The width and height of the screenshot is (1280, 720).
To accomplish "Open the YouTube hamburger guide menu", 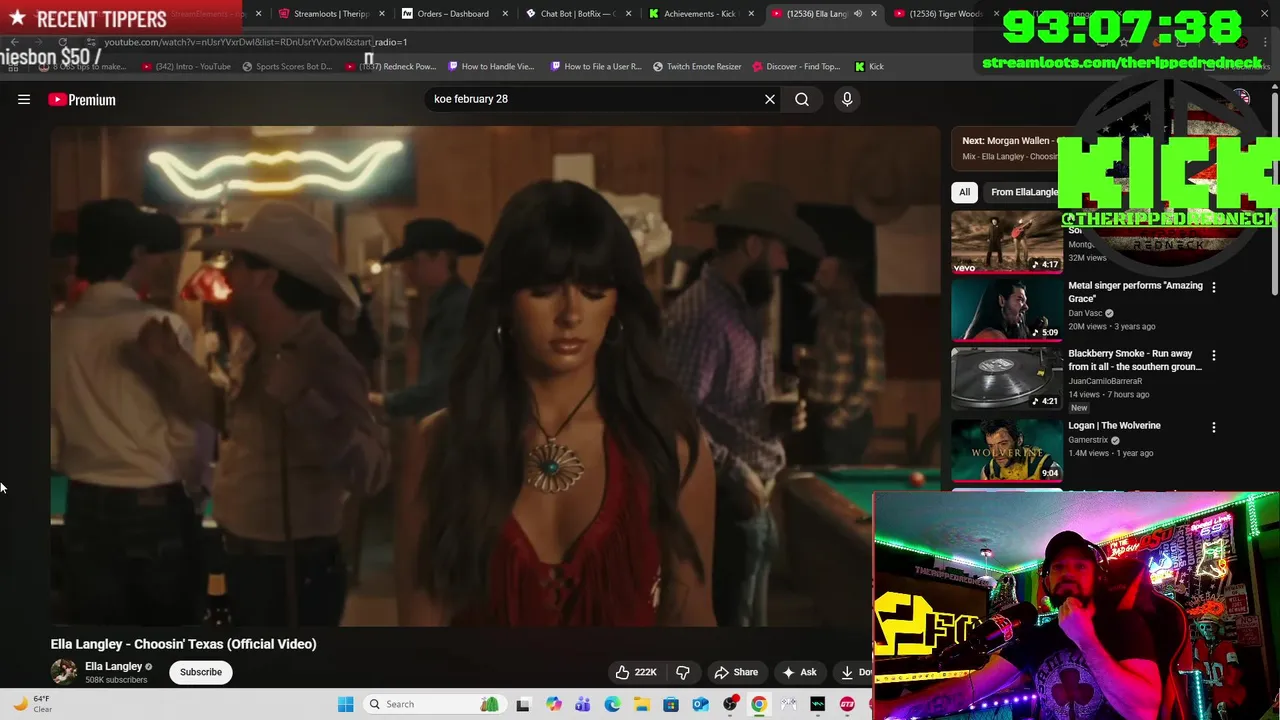I will (x=24, y=99).
